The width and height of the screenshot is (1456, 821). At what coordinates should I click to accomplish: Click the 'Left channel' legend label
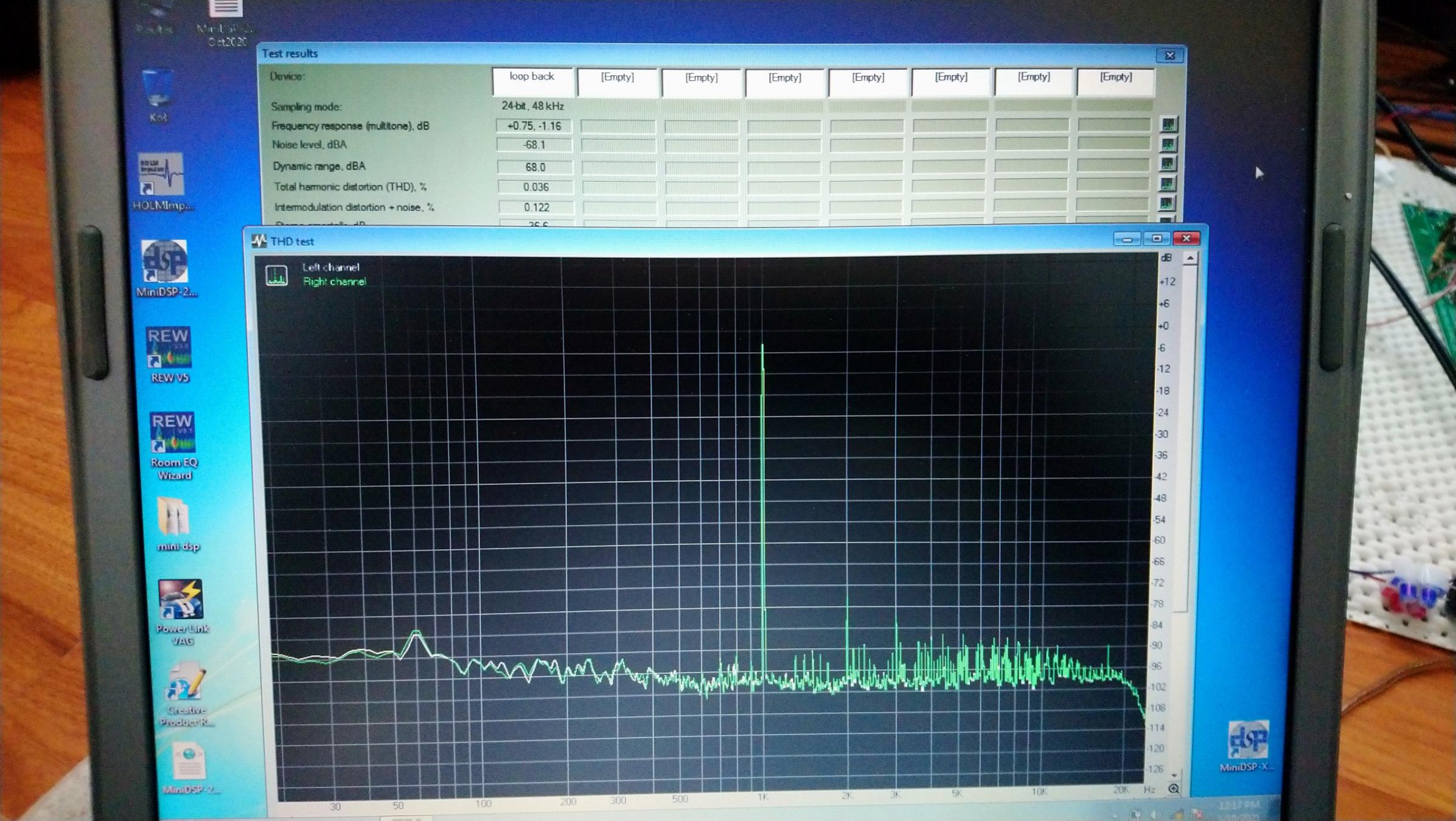coord(330,267)
